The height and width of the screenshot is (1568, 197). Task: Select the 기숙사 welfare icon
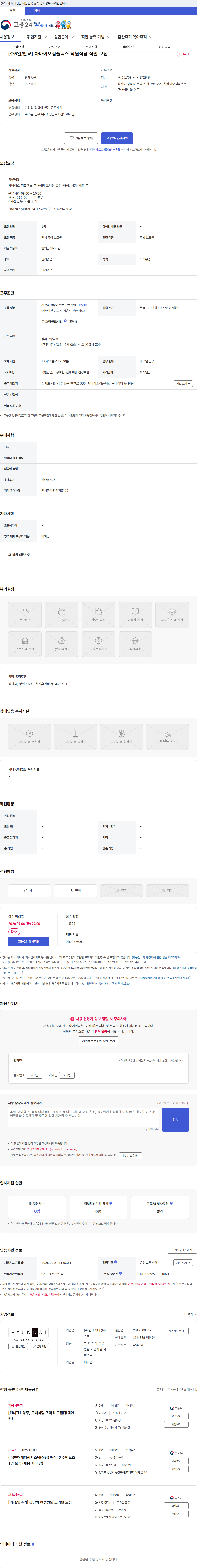(x=61, y=615)
